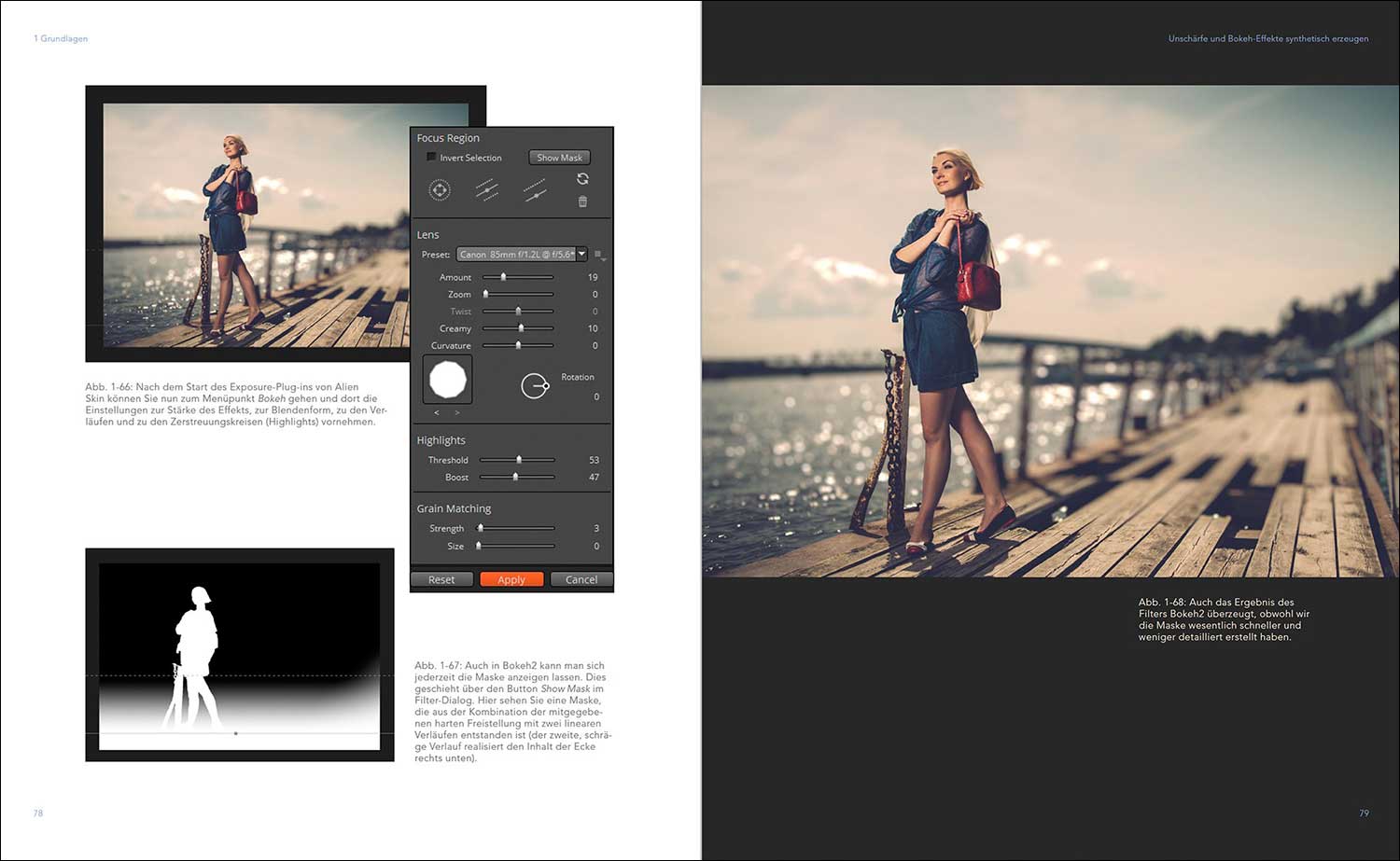The width and height of the screenshot is (1400, 861).
Task: Click the black-and-white mask preview image
Action: pos(240,656)
